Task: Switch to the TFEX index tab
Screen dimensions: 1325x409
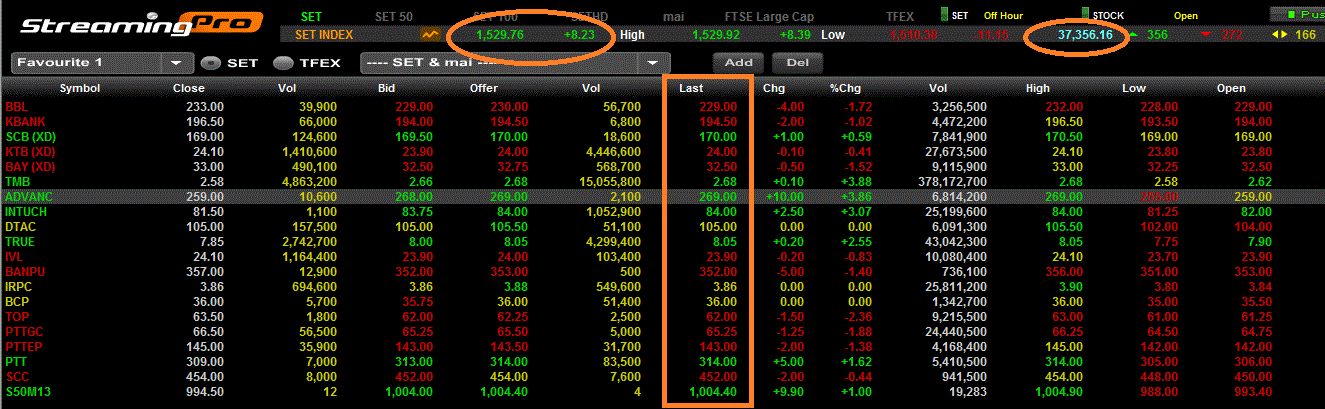Action: (x=900, y=16)
